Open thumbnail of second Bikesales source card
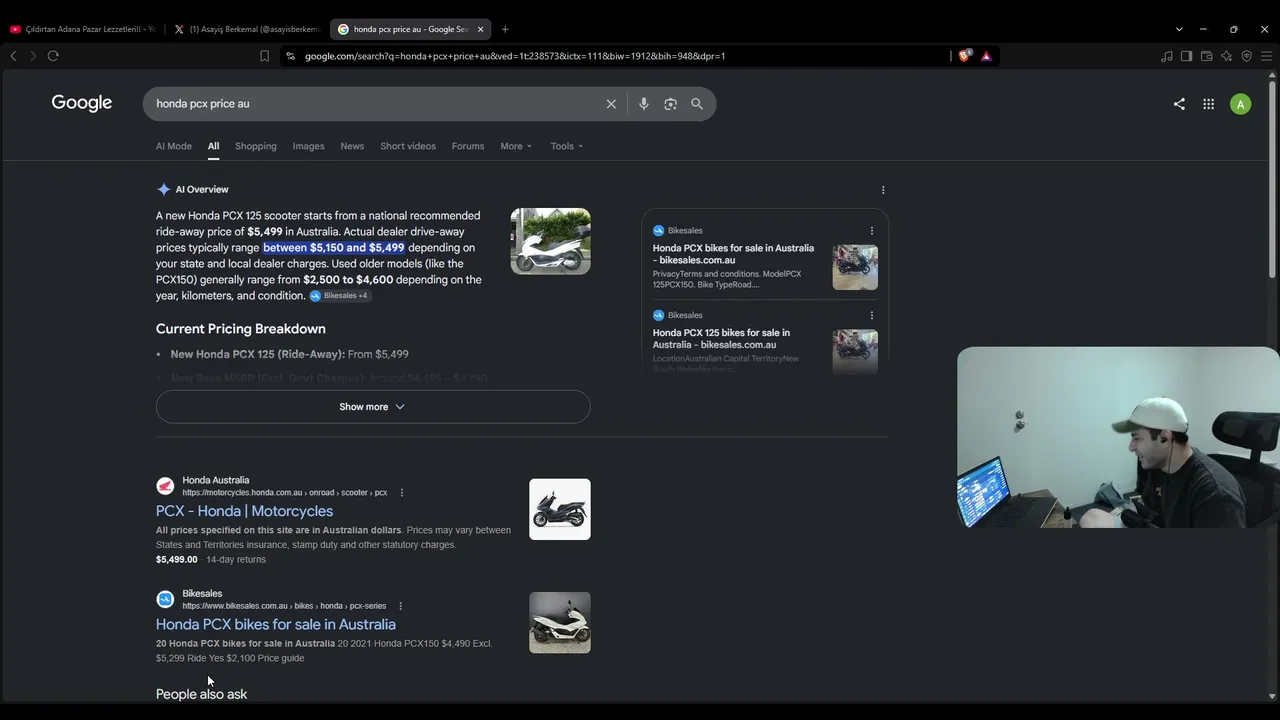Viewport: 1280px width, 720px height. (855, 351)
